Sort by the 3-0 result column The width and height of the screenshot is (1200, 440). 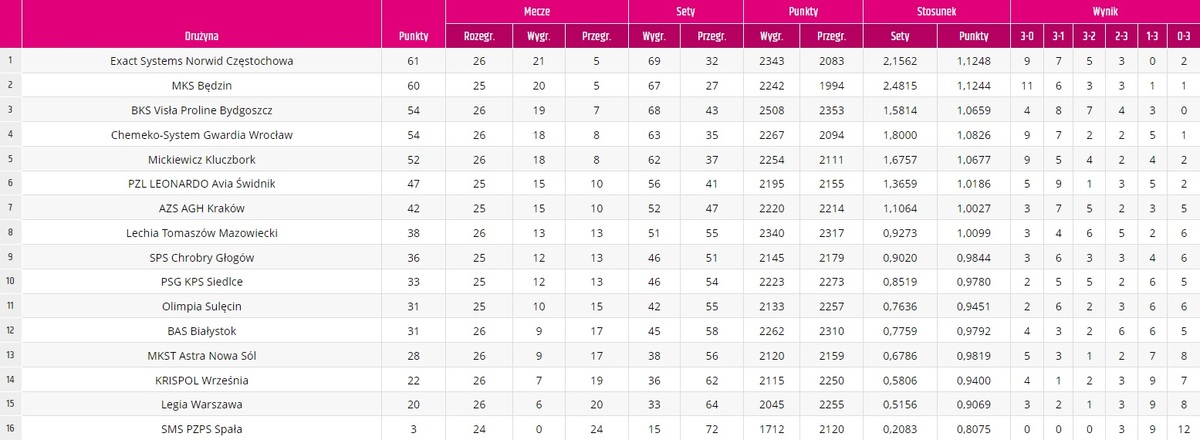1026,36
